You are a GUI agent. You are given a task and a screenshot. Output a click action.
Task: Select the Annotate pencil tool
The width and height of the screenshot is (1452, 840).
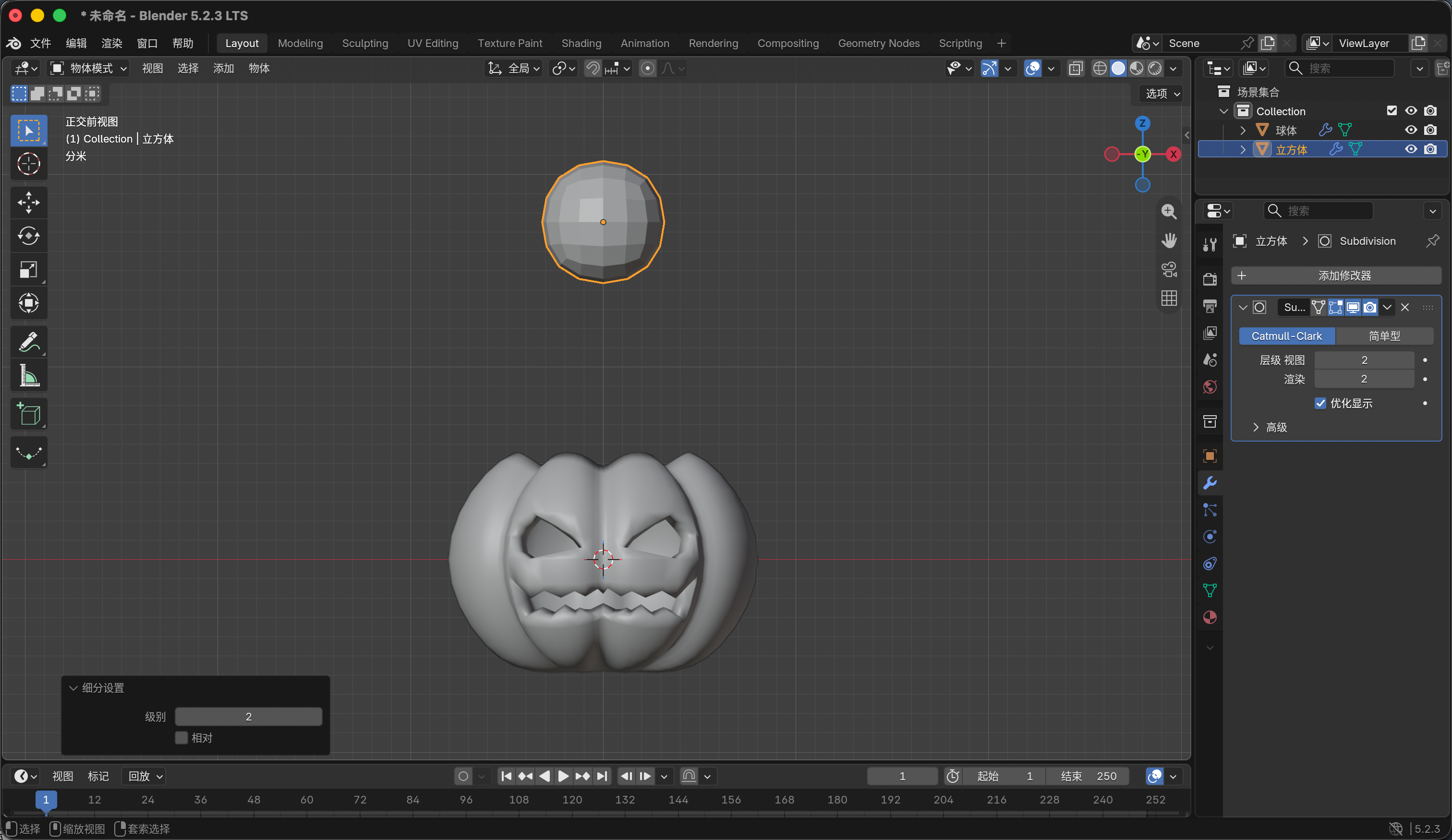click(x=28, y=342)
